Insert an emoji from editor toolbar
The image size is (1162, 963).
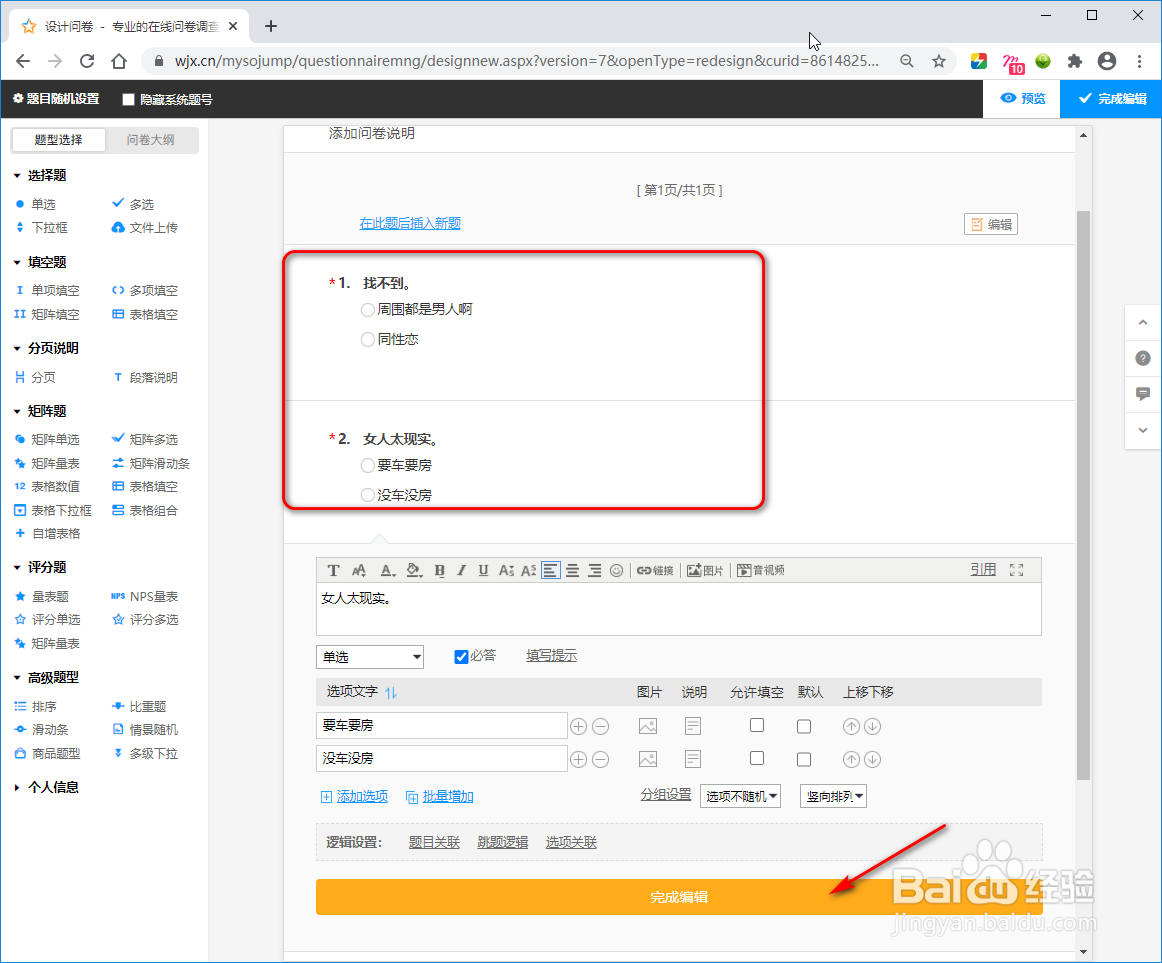[617, 570]
